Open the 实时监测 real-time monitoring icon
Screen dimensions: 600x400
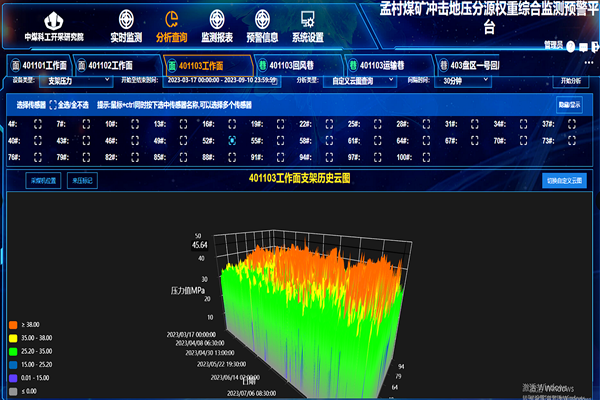coord(125,20)
